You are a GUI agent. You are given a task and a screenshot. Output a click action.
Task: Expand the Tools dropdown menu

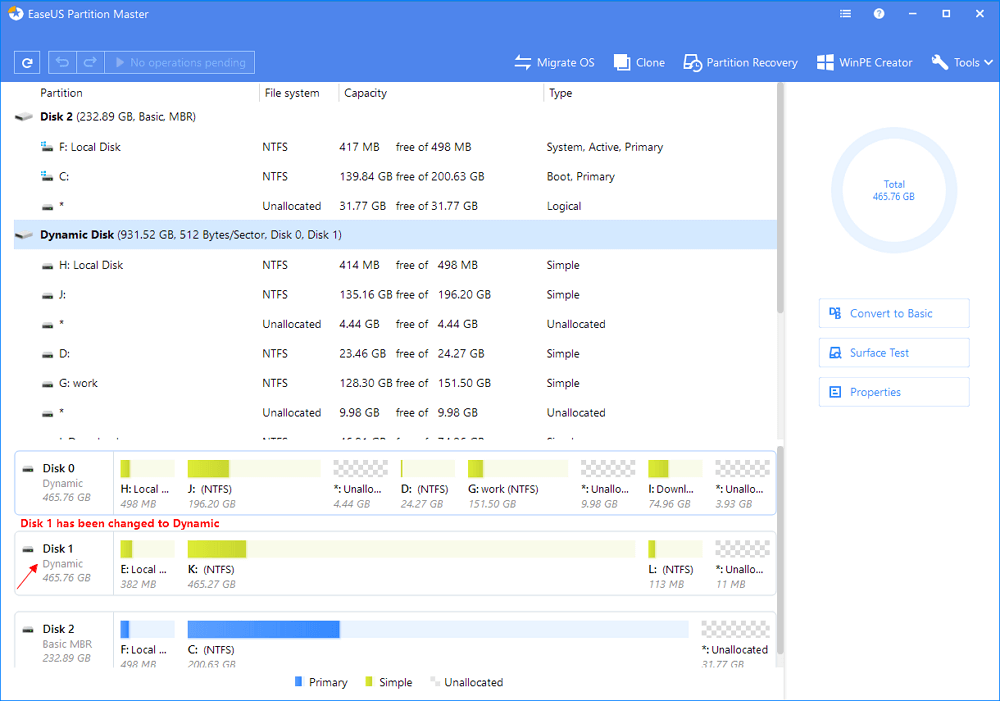tap(964, 63)
